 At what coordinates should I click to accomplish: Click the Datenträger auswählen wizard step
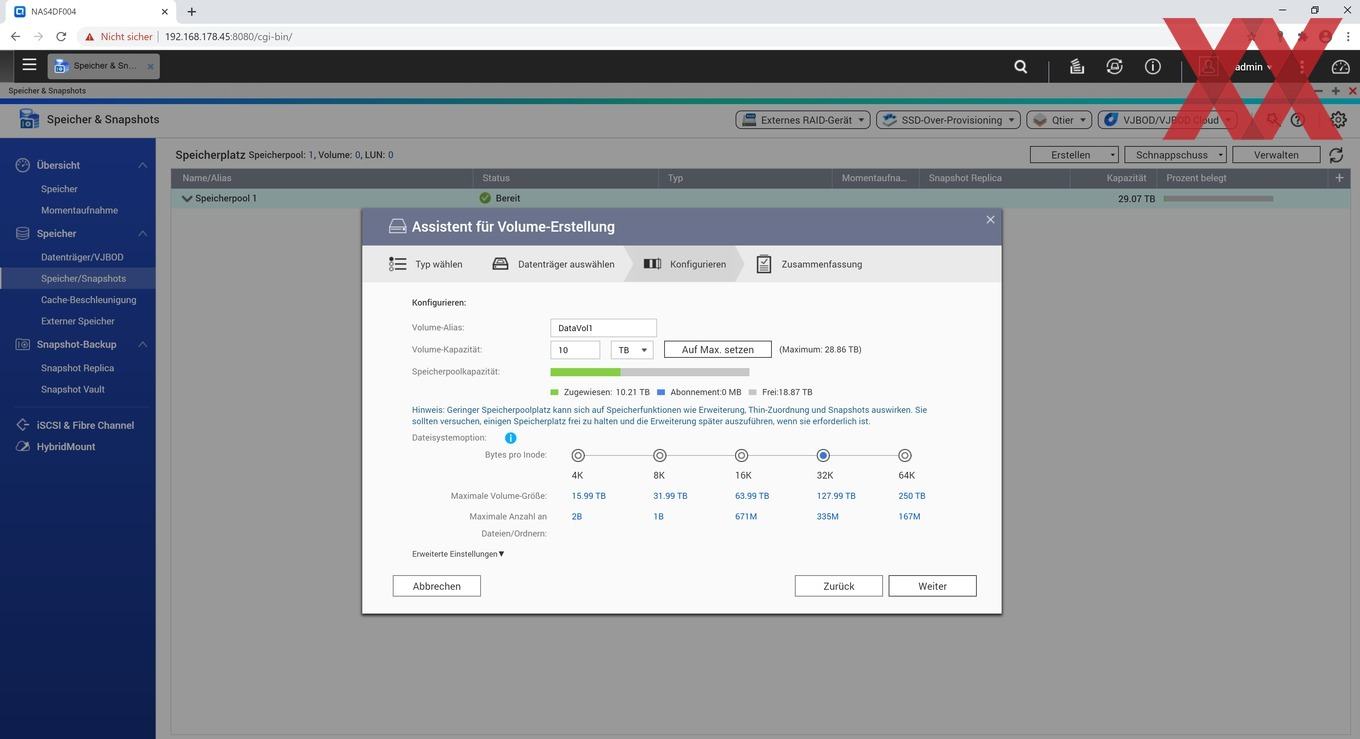tap(553, 264)
